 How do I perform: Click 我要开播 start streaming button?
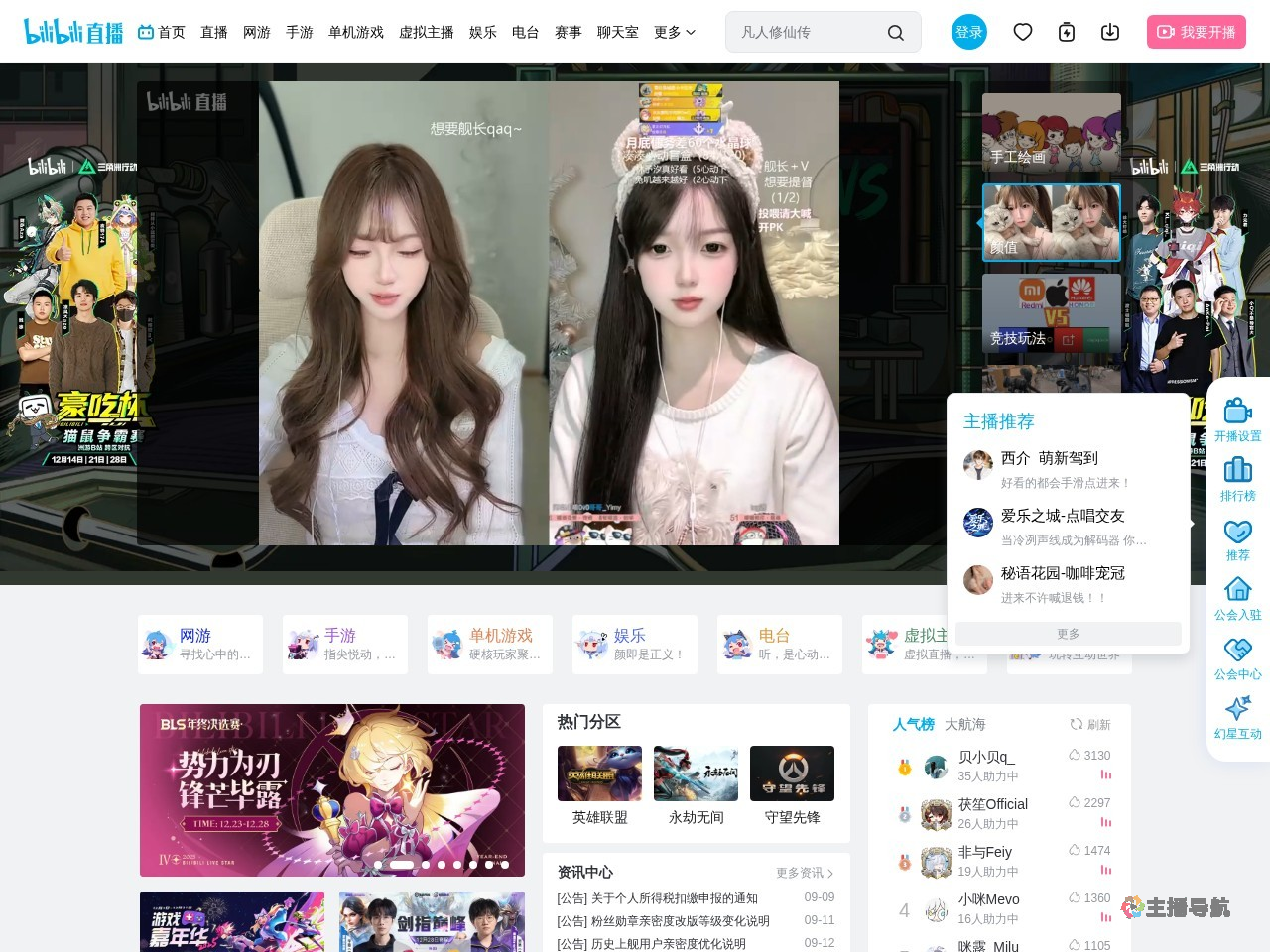(x=1196, y=32)
